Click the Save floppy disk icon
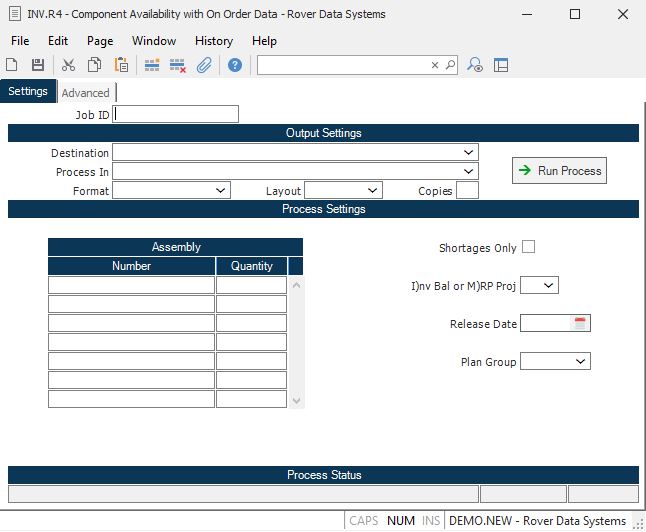 37,65
